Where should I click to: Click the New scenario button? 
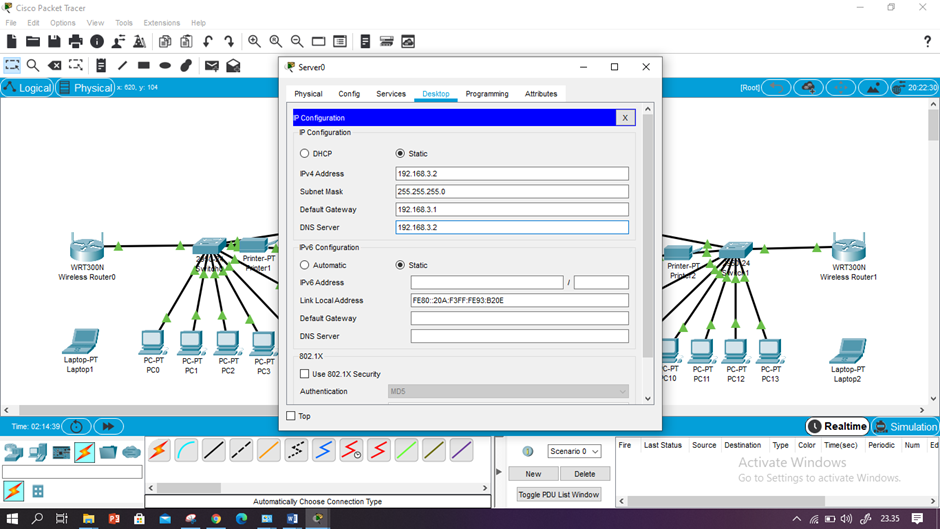tap(533, 474)
